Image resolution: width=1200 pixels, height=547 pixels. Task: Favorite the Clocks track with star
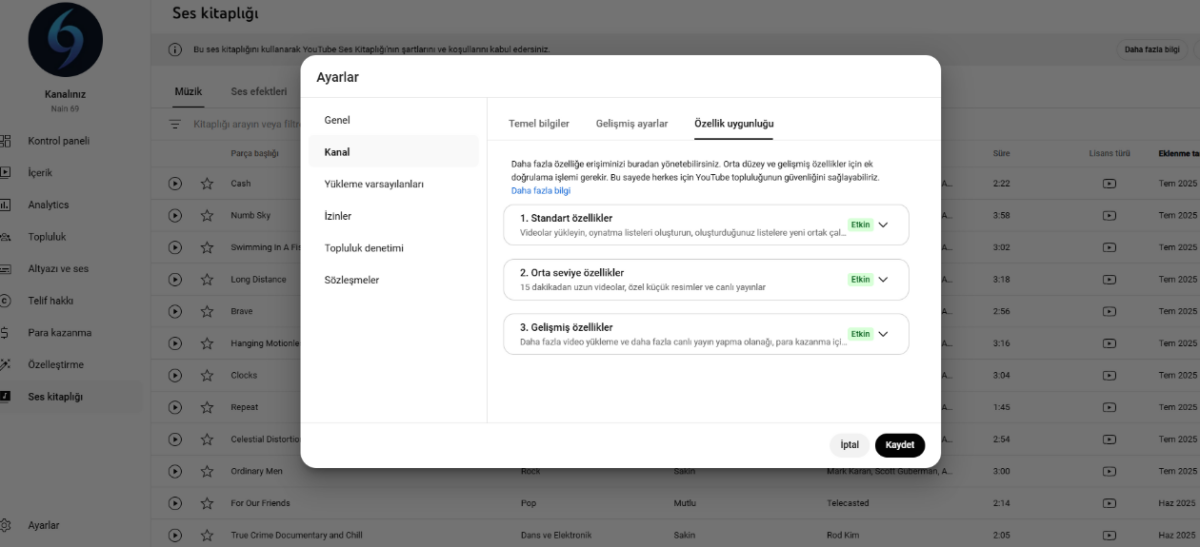pyautogui.click(x=207, y=375)
